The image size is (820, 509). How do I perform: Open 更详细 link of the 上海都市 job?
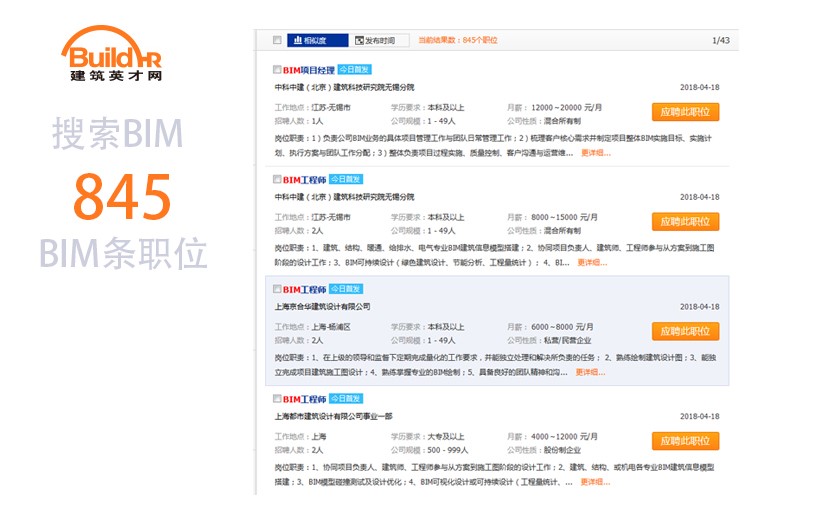(x=595, y=482)
